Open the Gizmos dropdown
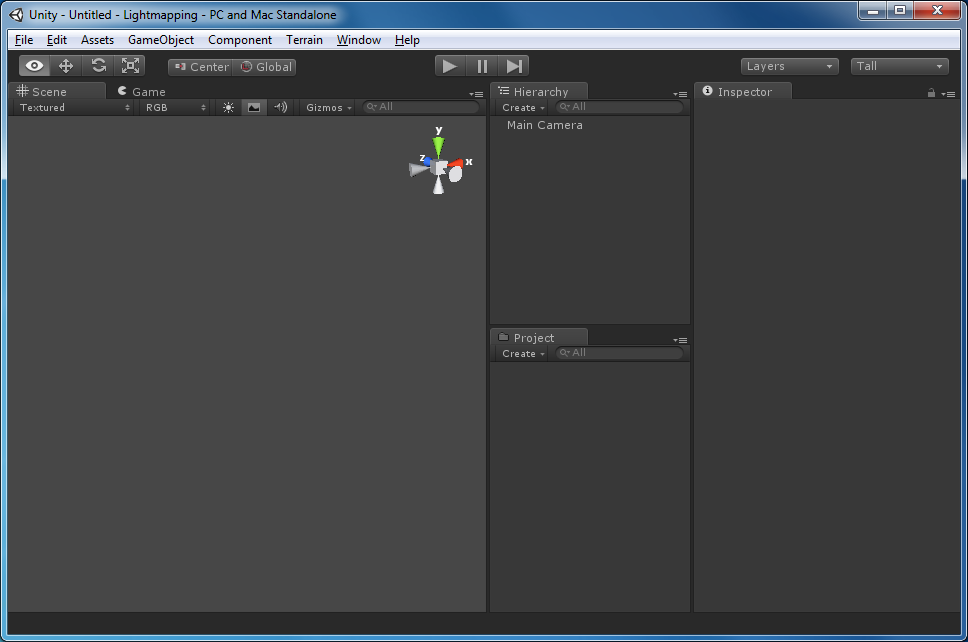Image resolution: width=968 pixels, height=642 pixels. (328, 107)
